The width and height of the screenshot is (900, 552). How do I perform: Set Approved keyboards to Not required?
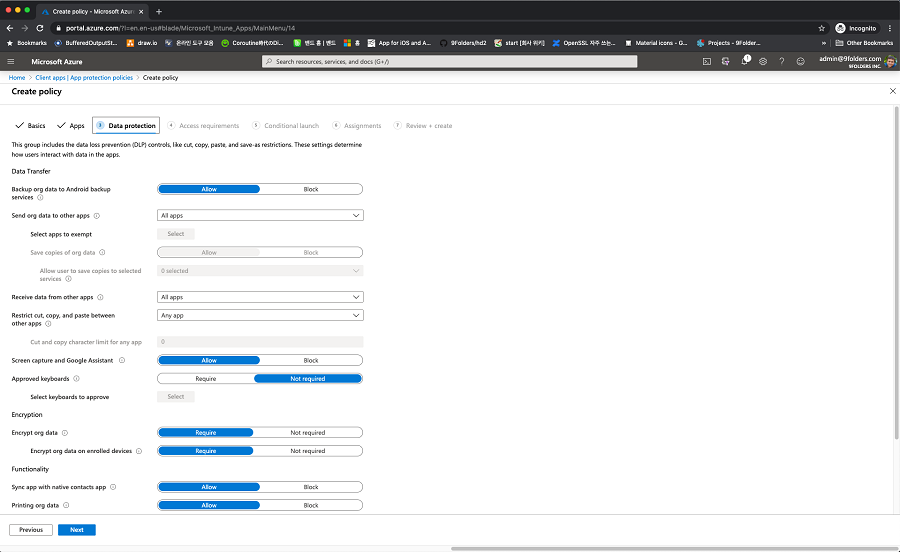[308, 379]
